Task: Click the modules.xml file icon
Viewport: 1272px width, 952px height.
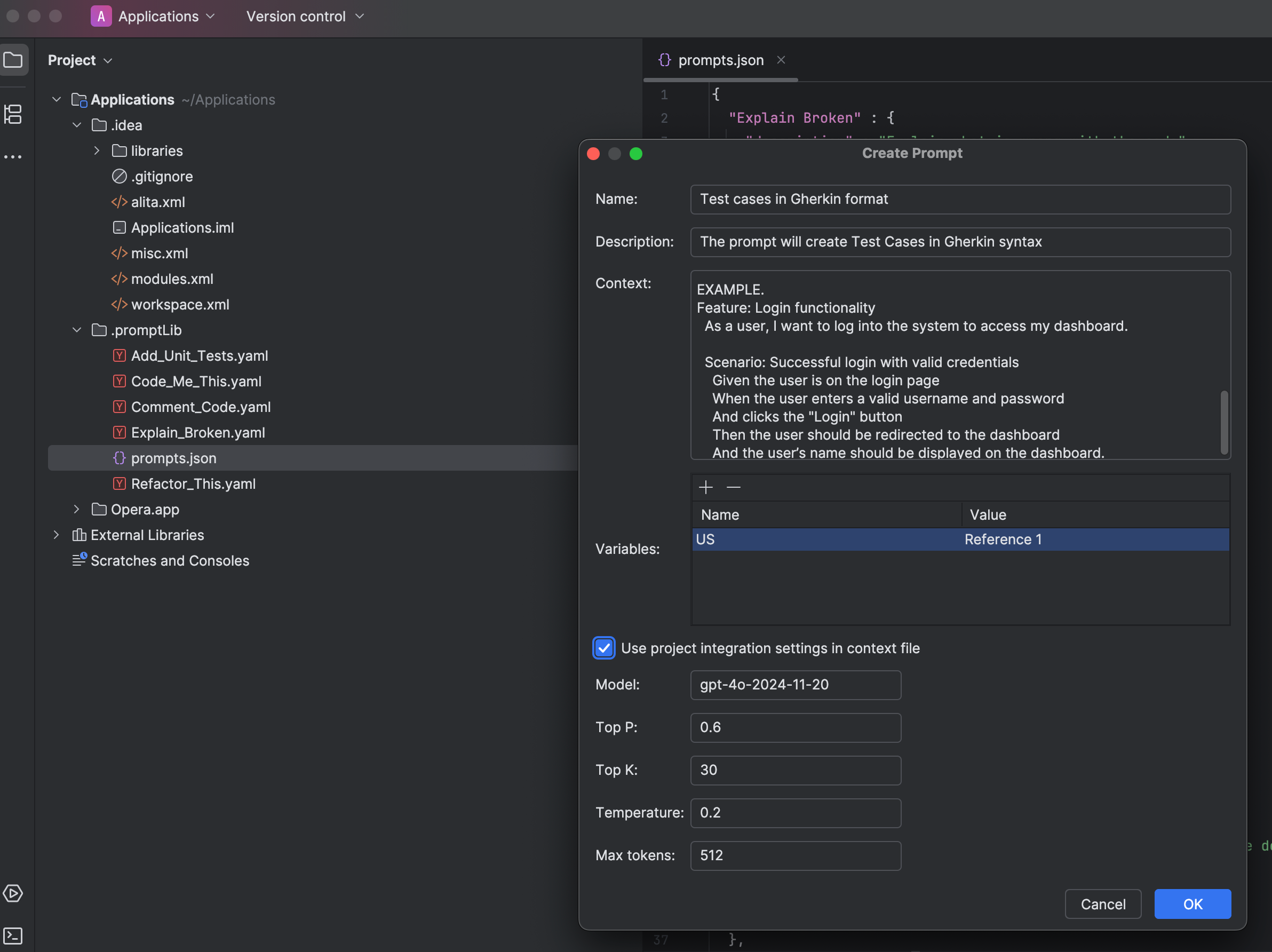Action: click(119, 279)
